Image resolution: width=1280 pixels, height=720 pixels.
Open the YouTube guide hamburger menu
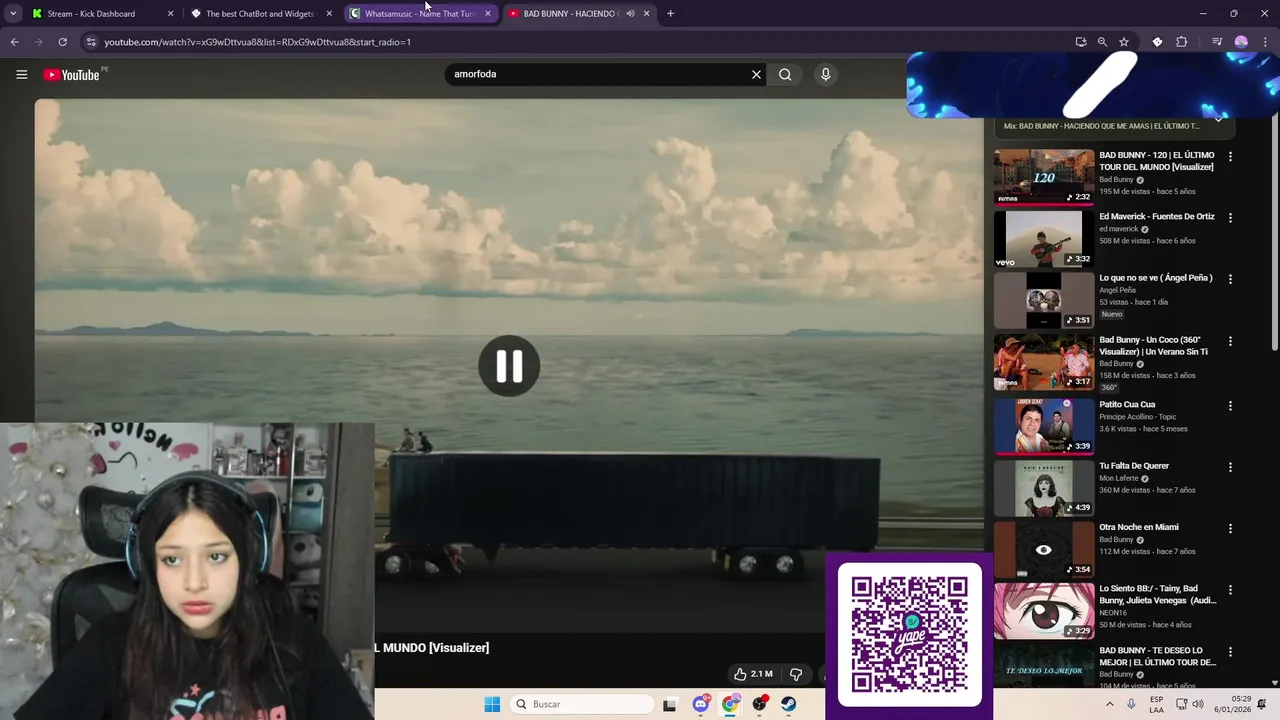[x=21, y=74]
